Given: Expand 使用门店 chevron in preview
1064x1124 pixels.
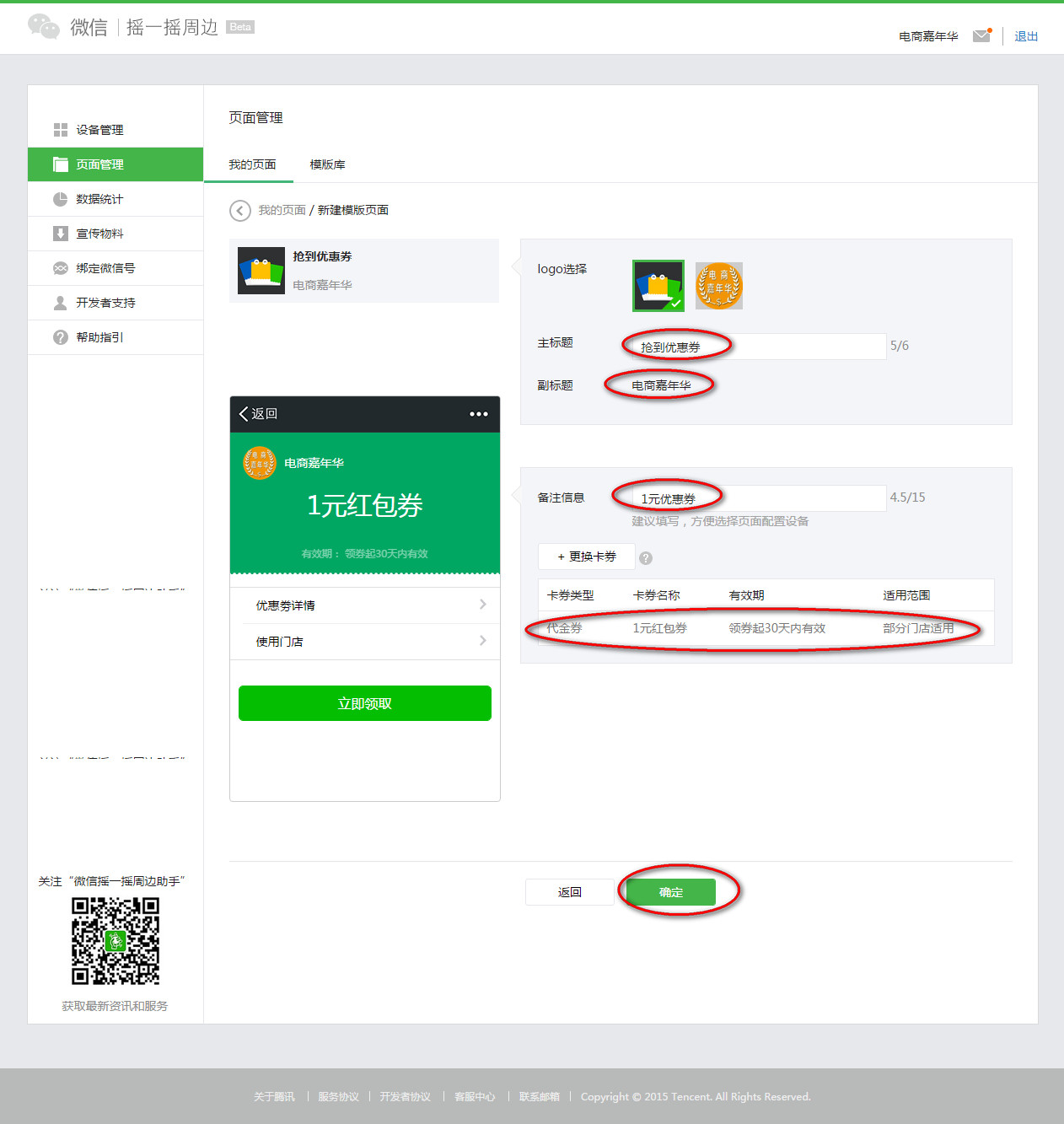Looking at the screenshot, I should pyautogui.click(x=483, y=641).
